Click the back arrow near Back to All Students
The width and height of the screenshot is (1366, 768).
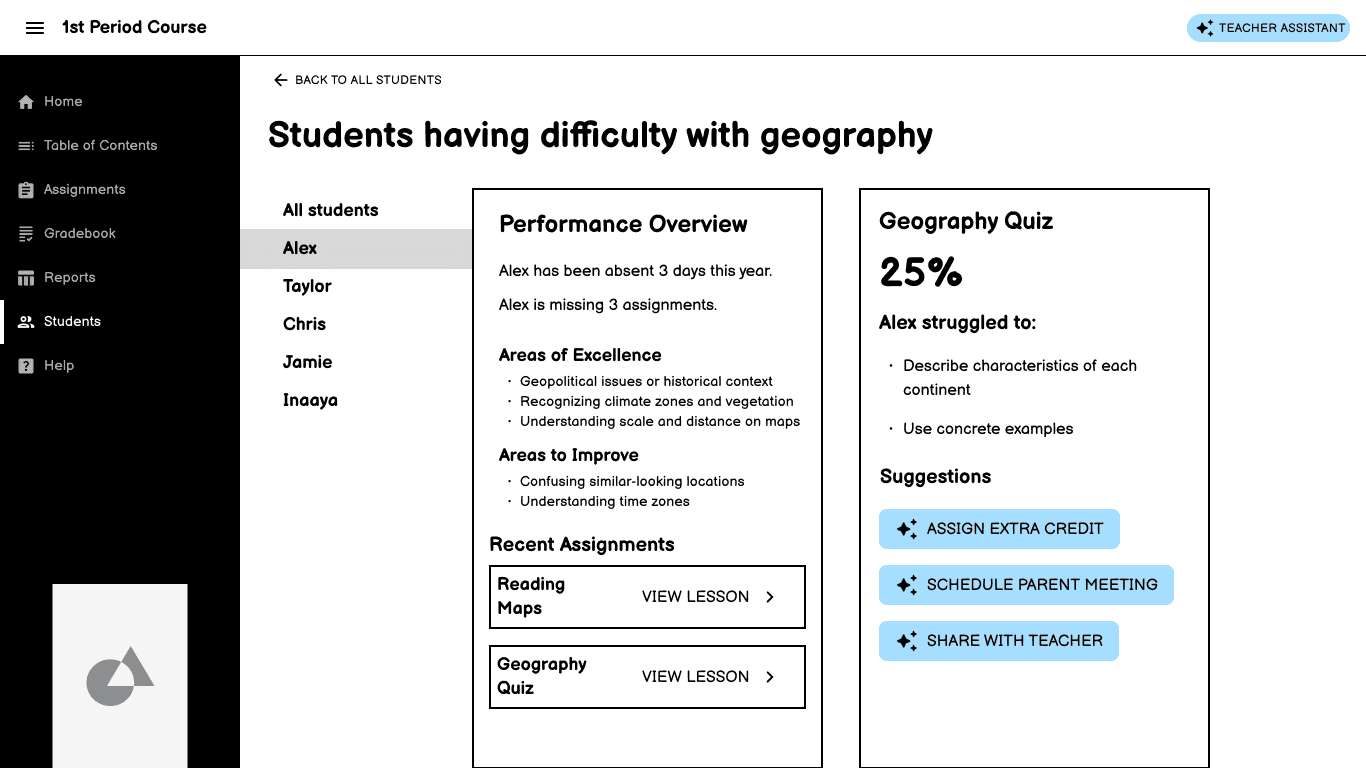(280, 79)
